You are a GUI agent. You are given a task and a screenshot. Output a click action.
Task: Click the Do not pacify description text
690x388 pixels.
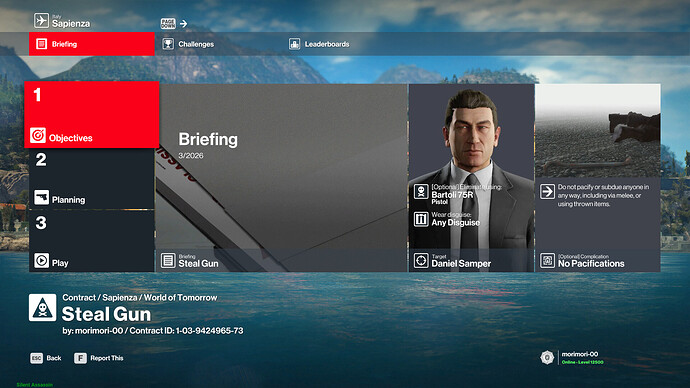[603, 195]
